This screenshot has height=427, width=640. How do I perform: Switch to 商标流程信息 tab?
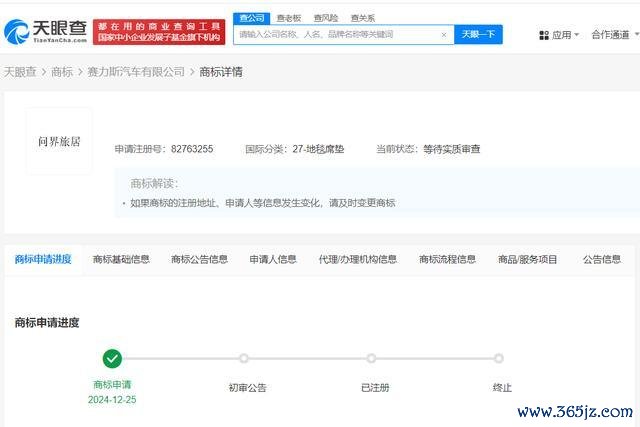(x=447, y=259)
